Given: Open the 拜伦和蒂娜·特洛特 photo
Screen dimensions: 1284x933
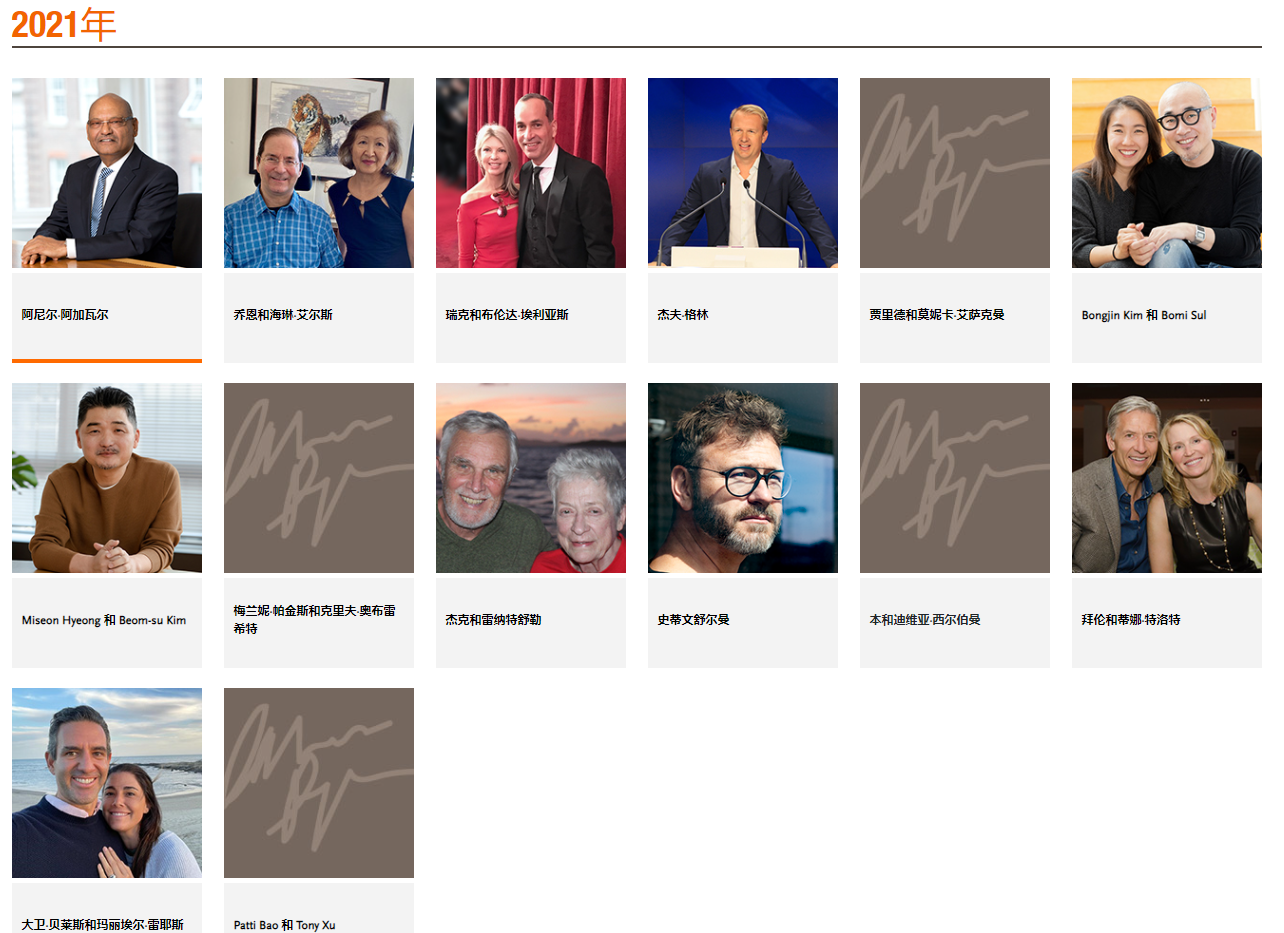Looking at the screenshot, I should coord(1167,478).
